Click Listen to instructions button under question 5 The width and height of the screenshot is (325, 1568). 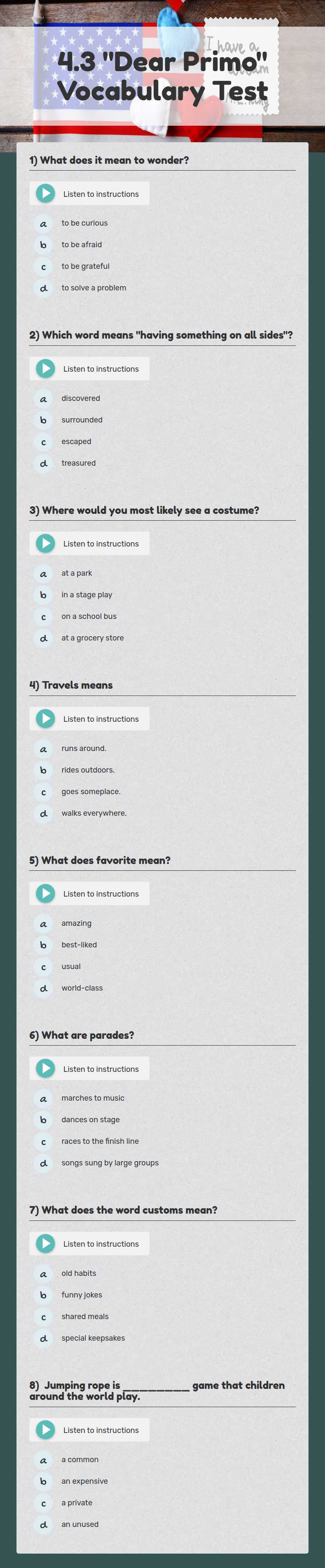pos(102,893)
